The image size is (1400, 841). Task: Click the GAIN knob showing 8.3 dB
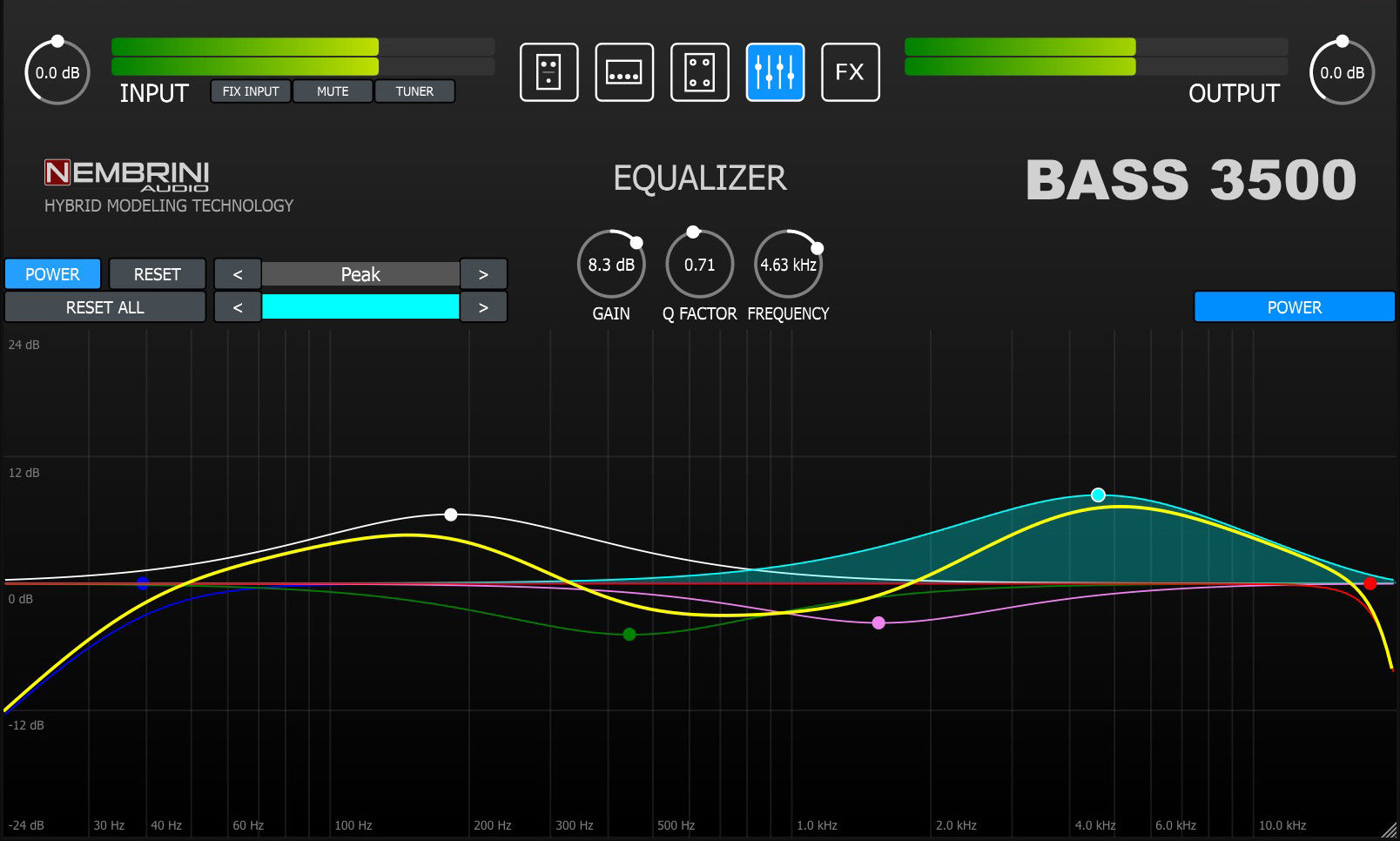coord(611,264)
